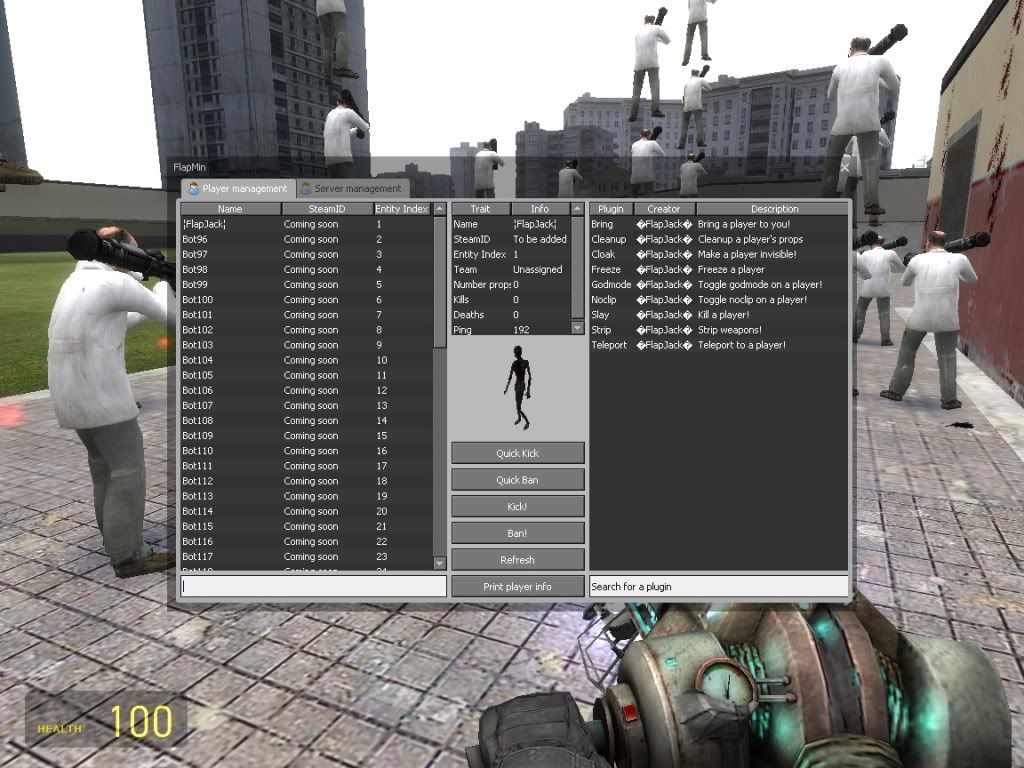Select player Bot96
Image resolution: width=1024 pixels, height=768 pixels.
pyautogui.click(x=306, y=239)
